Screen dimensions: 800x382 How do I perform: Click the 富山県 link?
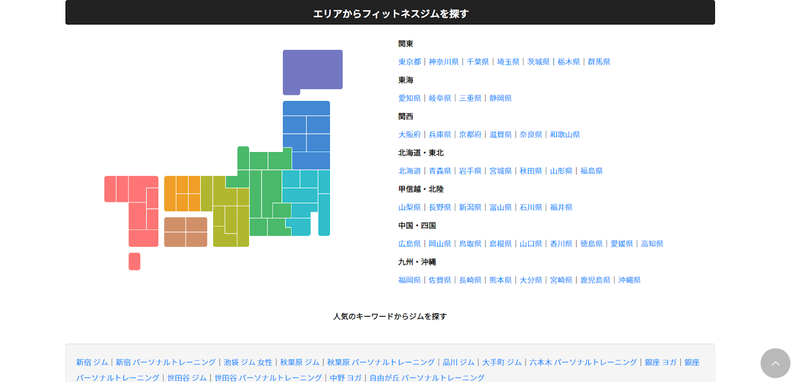tap(501, 208)
